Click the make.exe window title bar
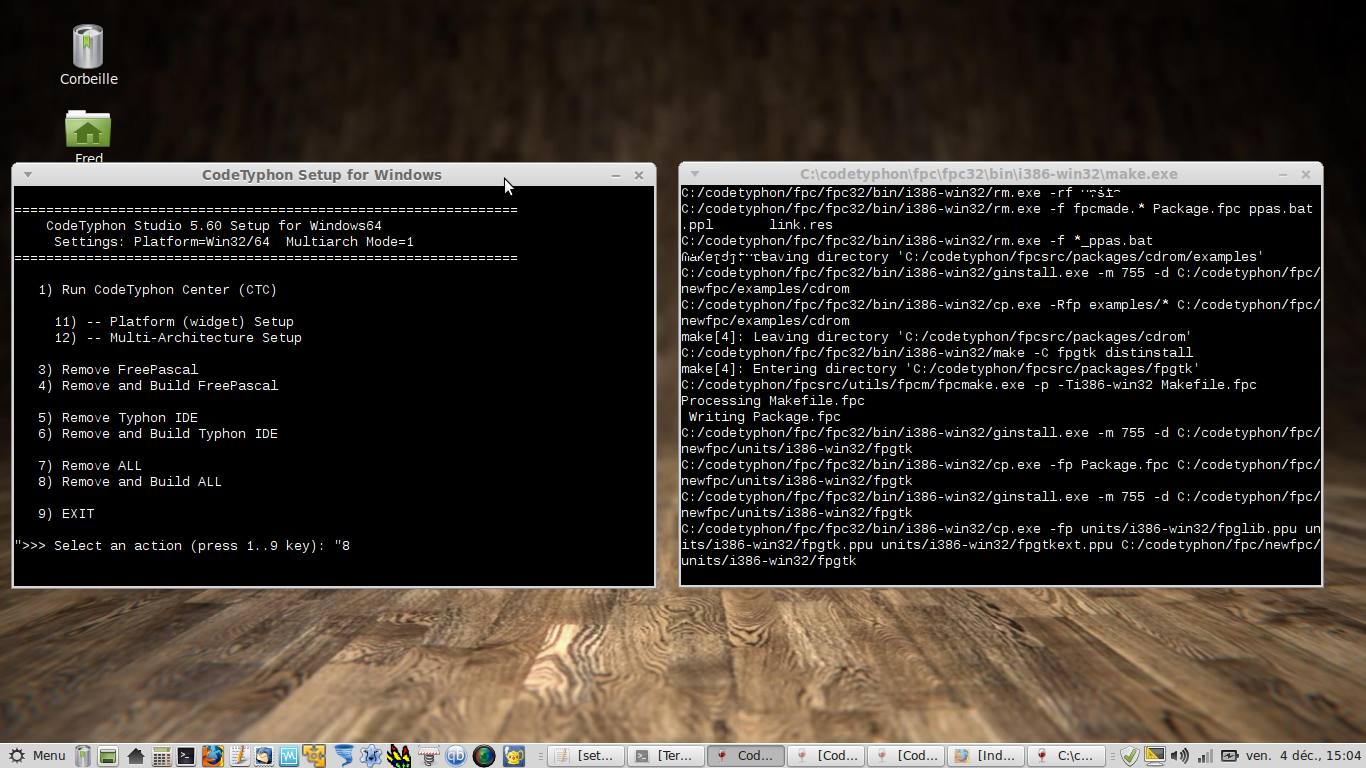This screenshot has height=768, width=1366. (989, 174)
